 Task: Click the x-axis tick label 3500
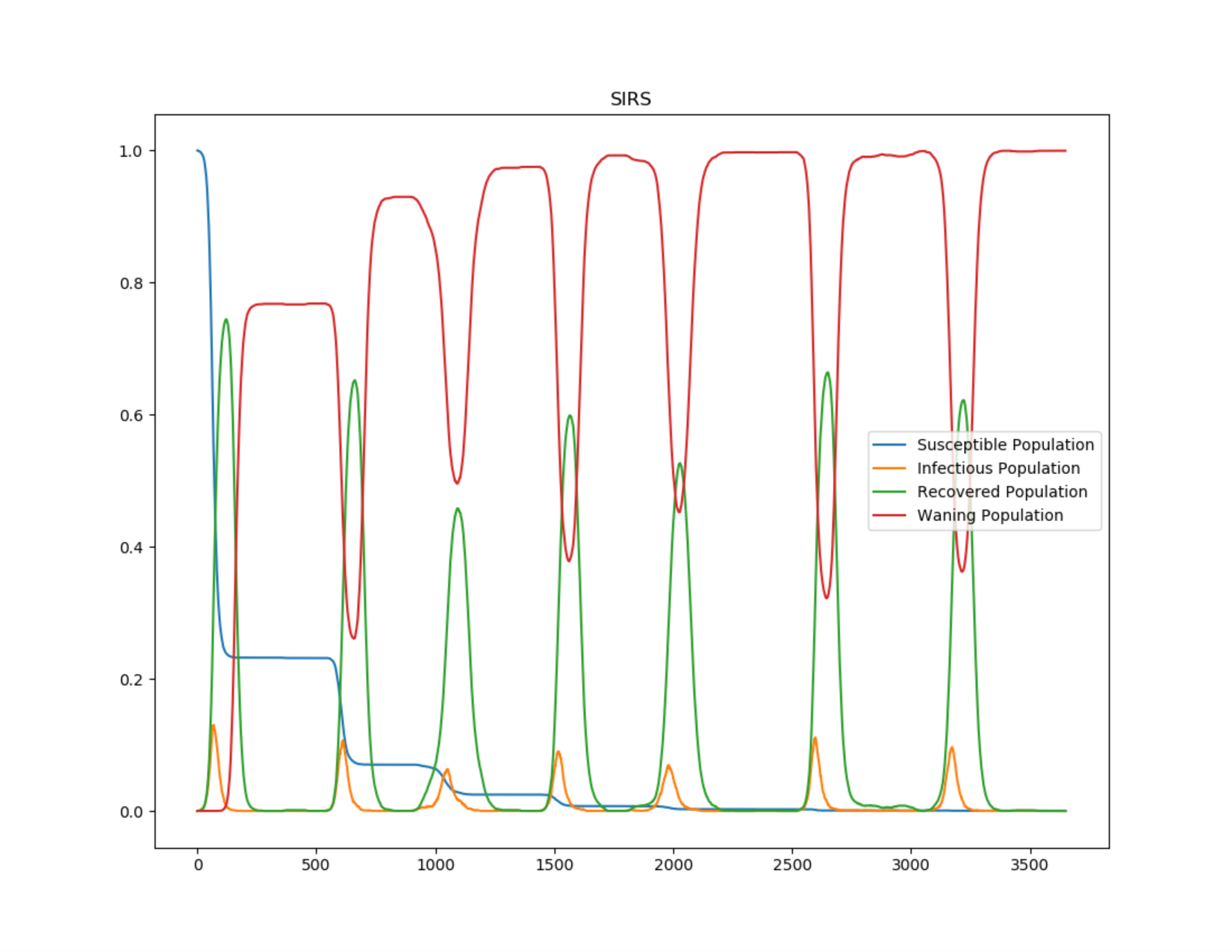[1030, 865]
